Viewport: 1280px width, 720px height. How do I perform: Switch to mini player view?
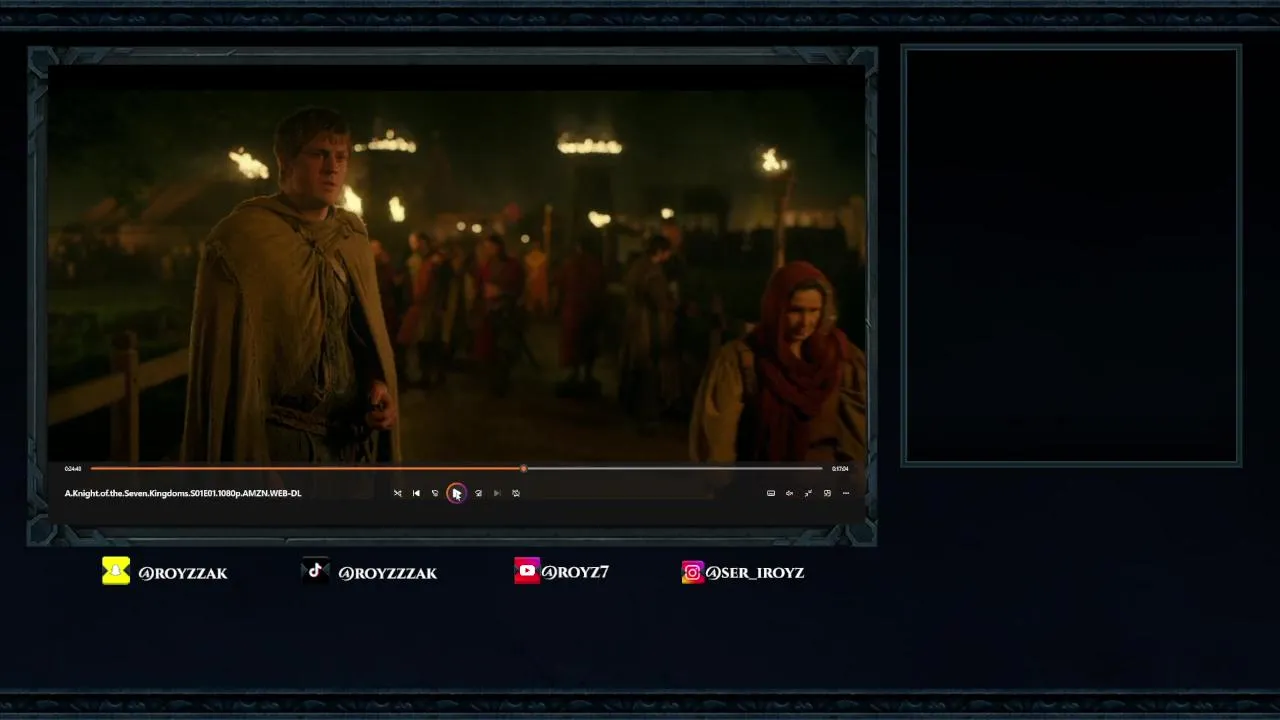coord(827,493)
